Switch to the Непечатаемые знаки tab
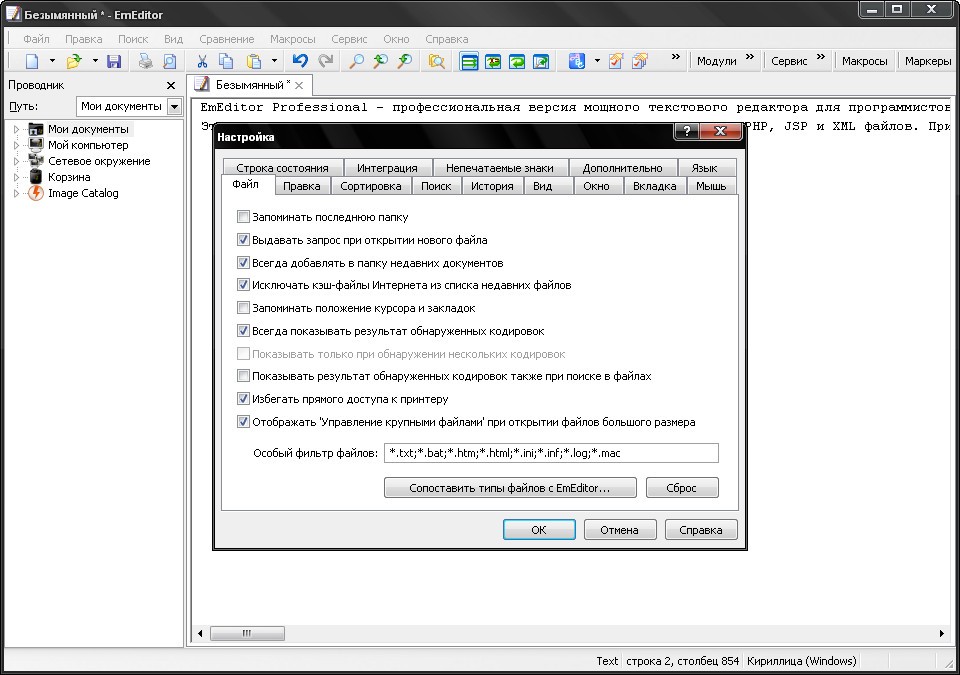960x675 pixels. [500, 168]
